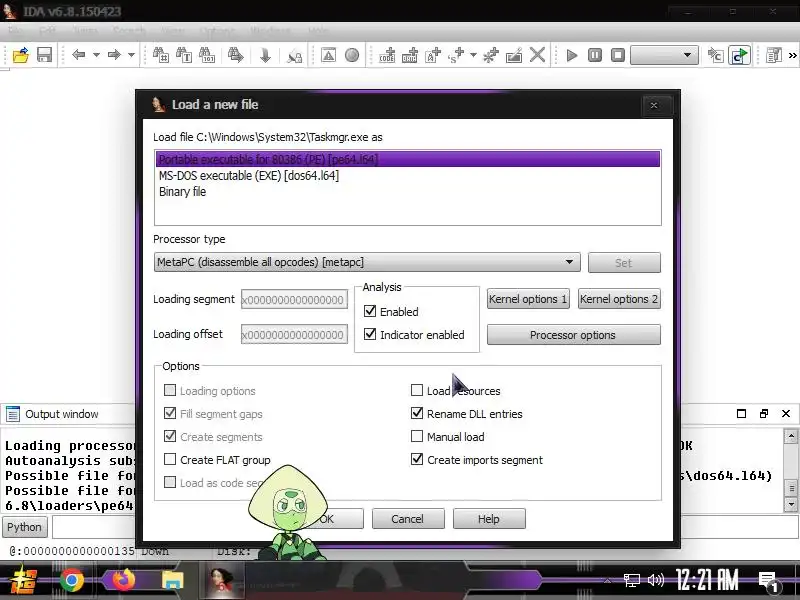
Task: Click the warning triangle toolbar icon
Action: (x=329, y=55)
